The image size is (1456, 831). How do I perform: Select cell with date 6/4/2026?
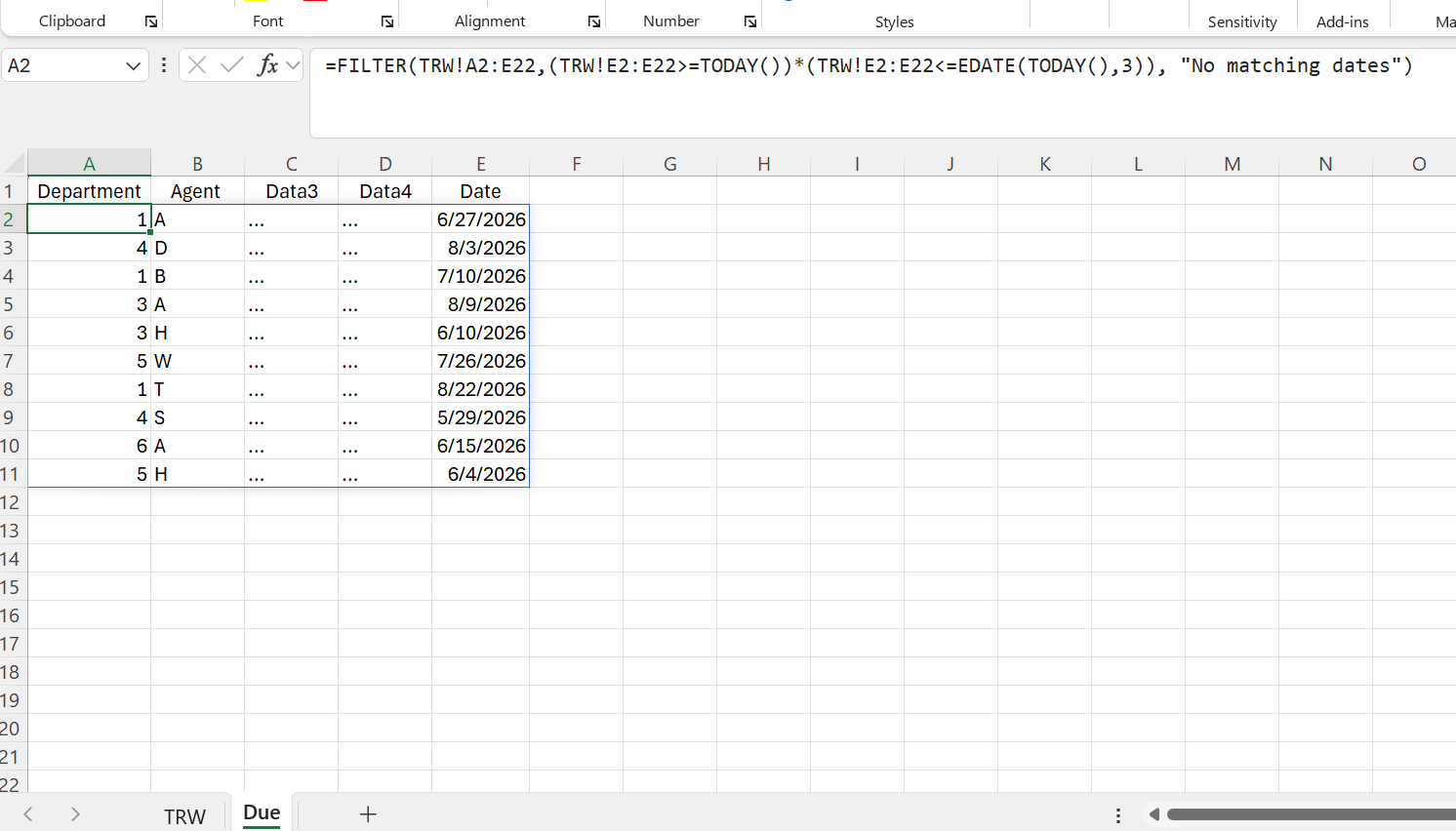pos(481,474)
